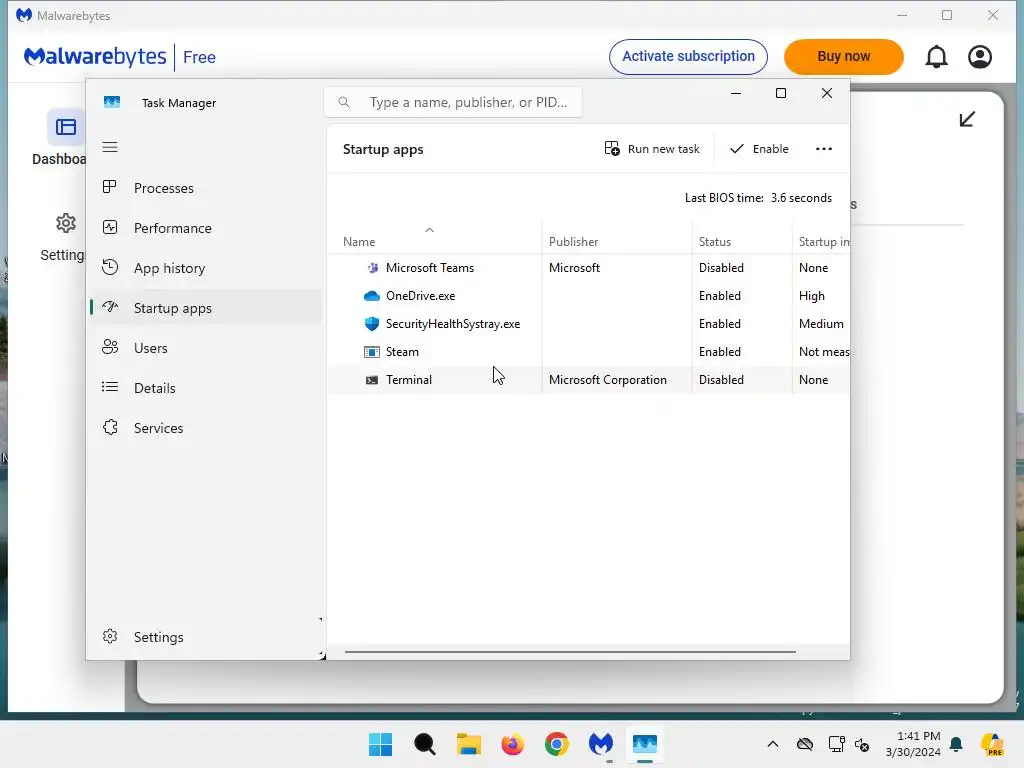Click the collapse arrow in Malwarebytes panel
1024x768 pixels.
[967, 119]
